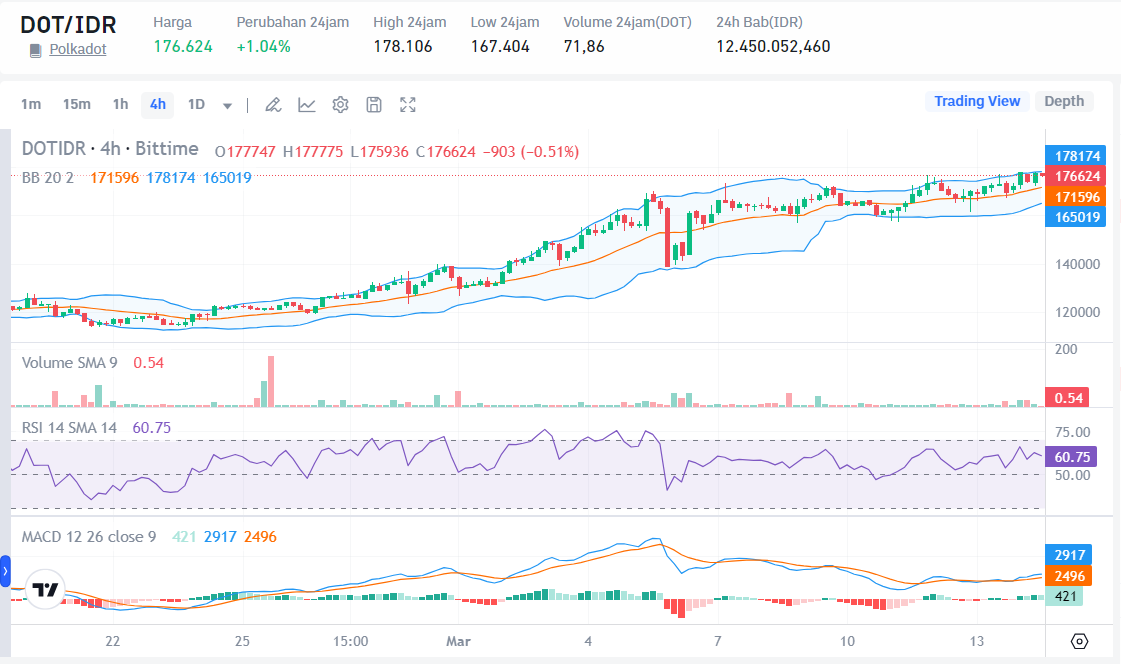The height and width of the screenshot is (664, 1121).
Task: Click the signal value tag 2496
Action: 1069,575
